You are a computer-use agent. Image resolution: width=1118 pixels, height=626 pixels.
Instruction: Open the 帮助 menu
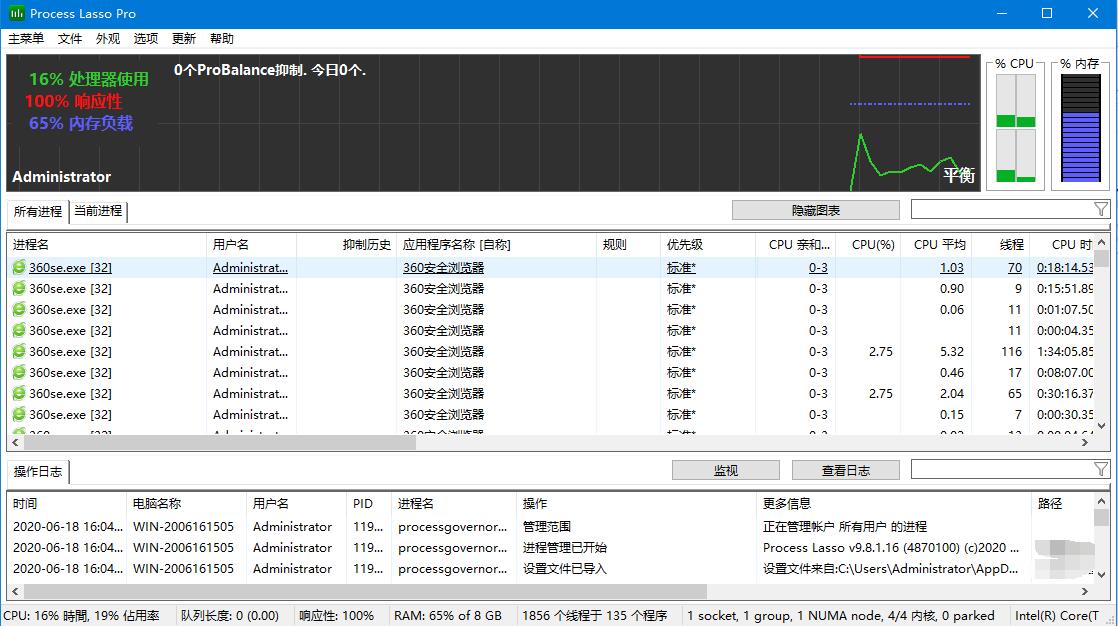[222, 39]
